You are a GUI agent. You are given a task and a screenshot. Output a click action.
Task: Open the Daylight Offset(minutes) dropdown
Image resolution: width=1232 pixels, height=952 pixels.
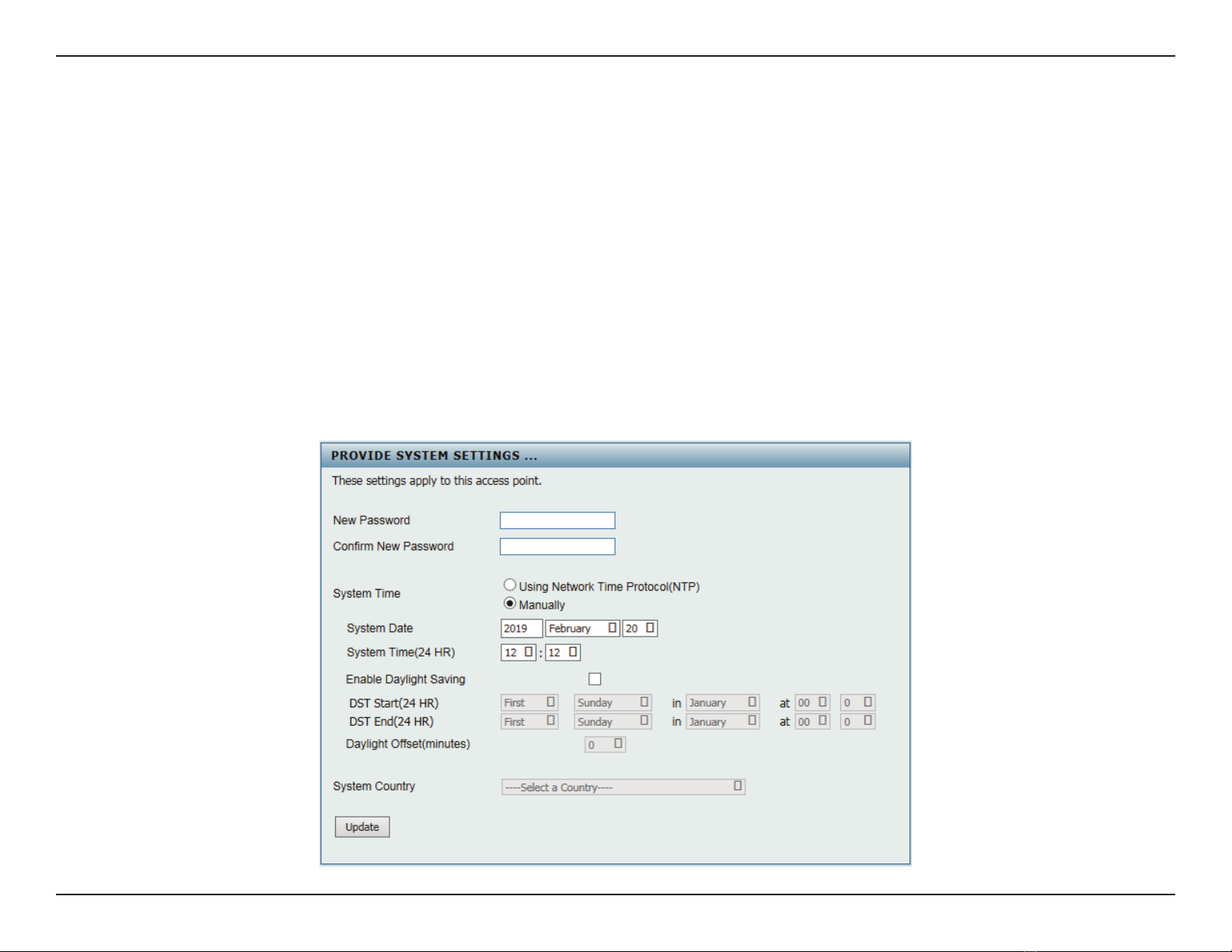click(606, 745)
